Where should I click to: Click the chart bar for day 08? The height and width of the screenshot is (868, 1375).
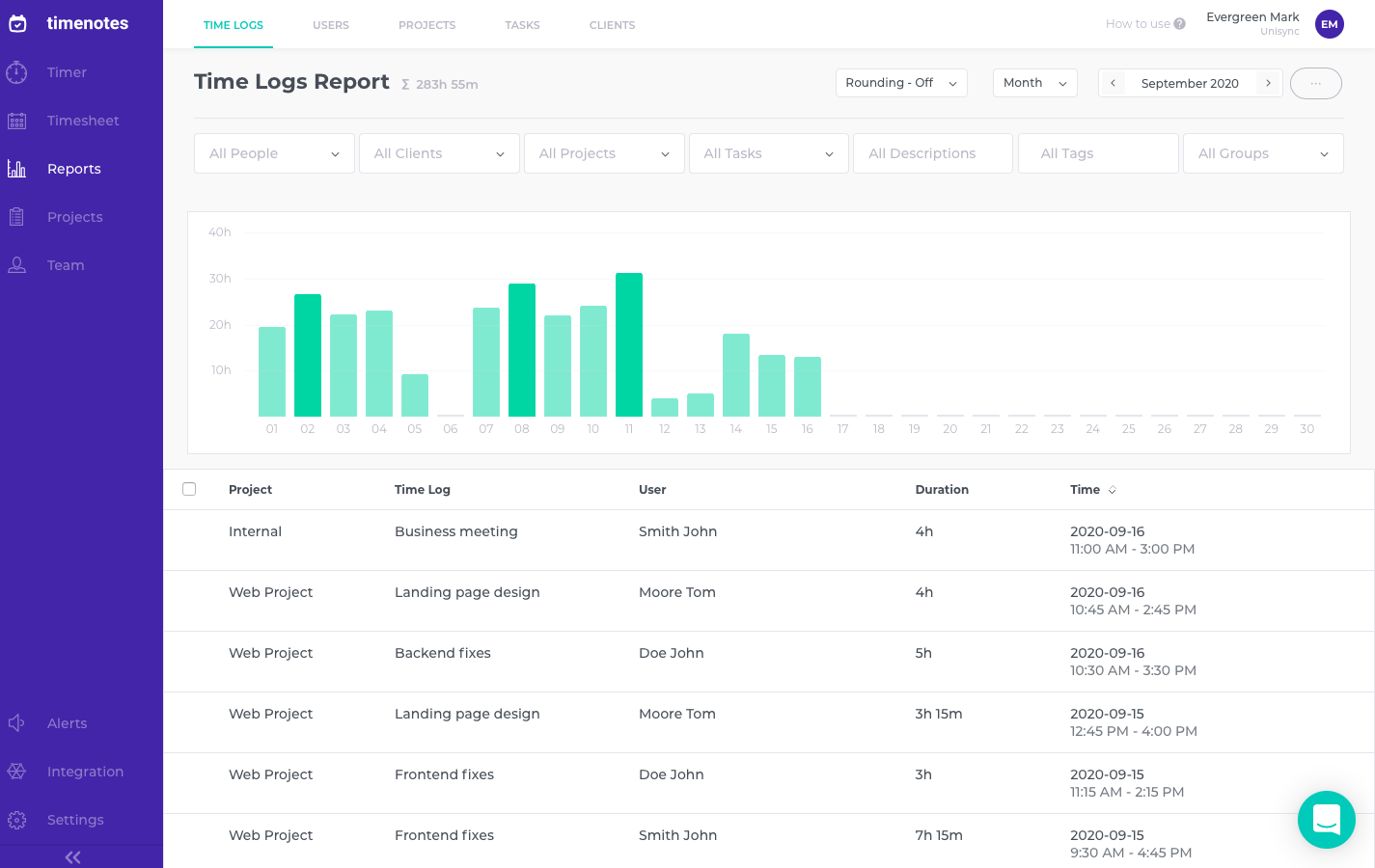(522, 350)
